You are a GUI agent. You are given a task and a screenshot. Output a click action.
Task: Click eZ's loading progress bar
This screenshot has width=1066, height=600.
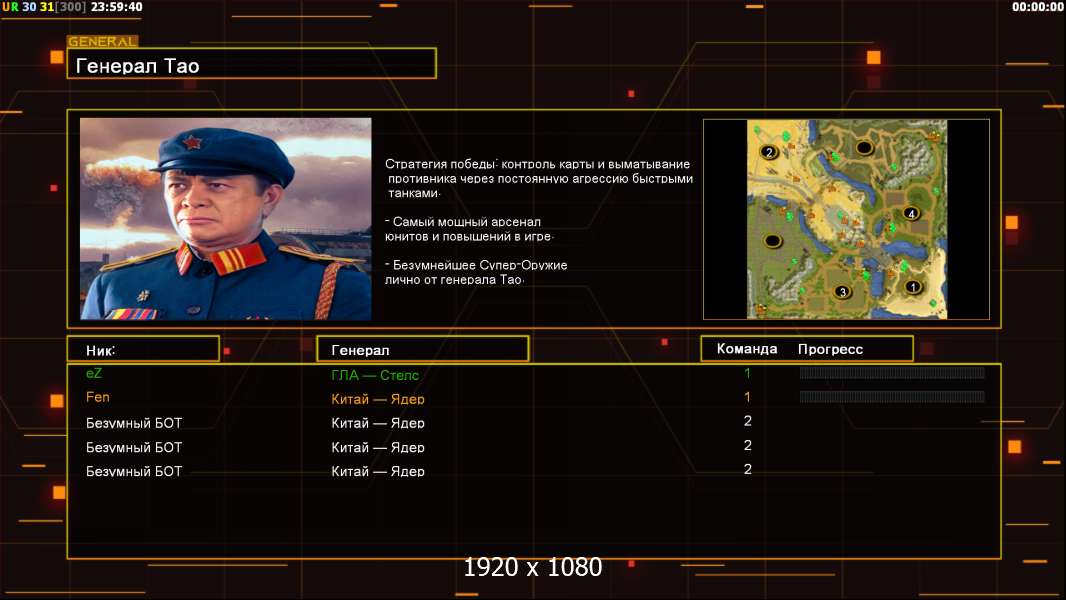pos(892,372)
